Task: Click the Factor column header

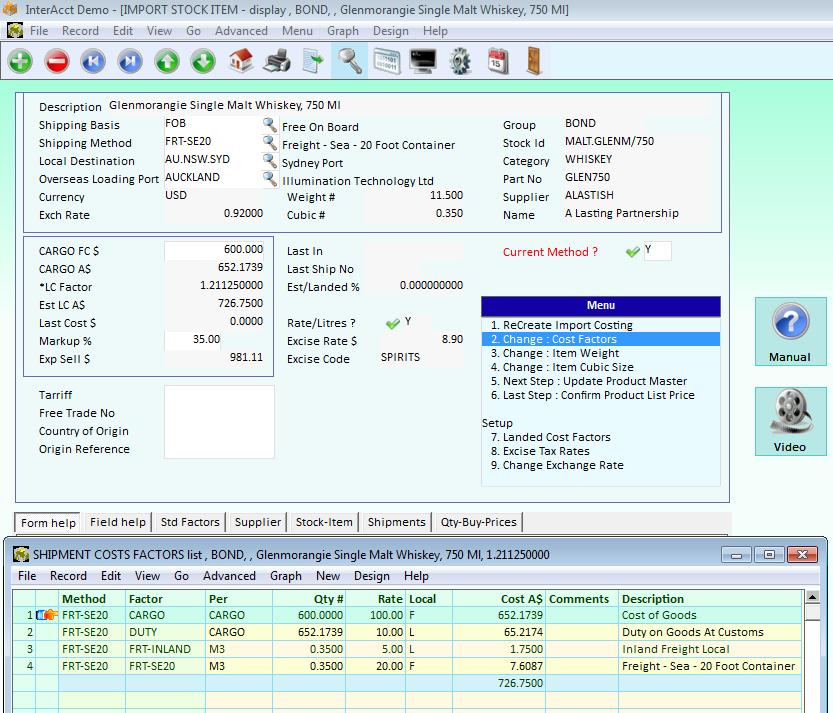Action: 165,599
